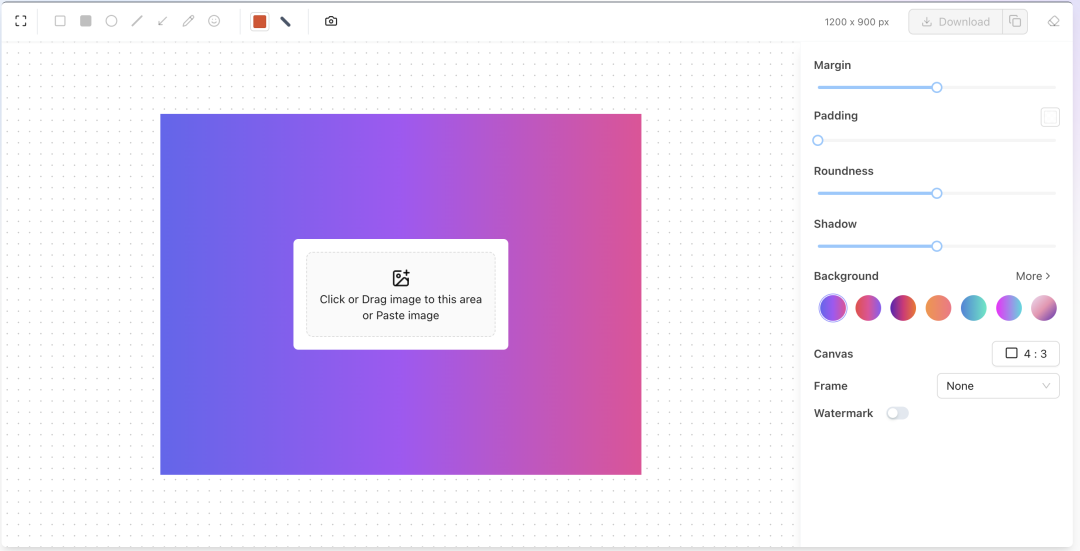Click the padding color square button
This screenshot has height=551, width=1080.
pos(1050,117)
